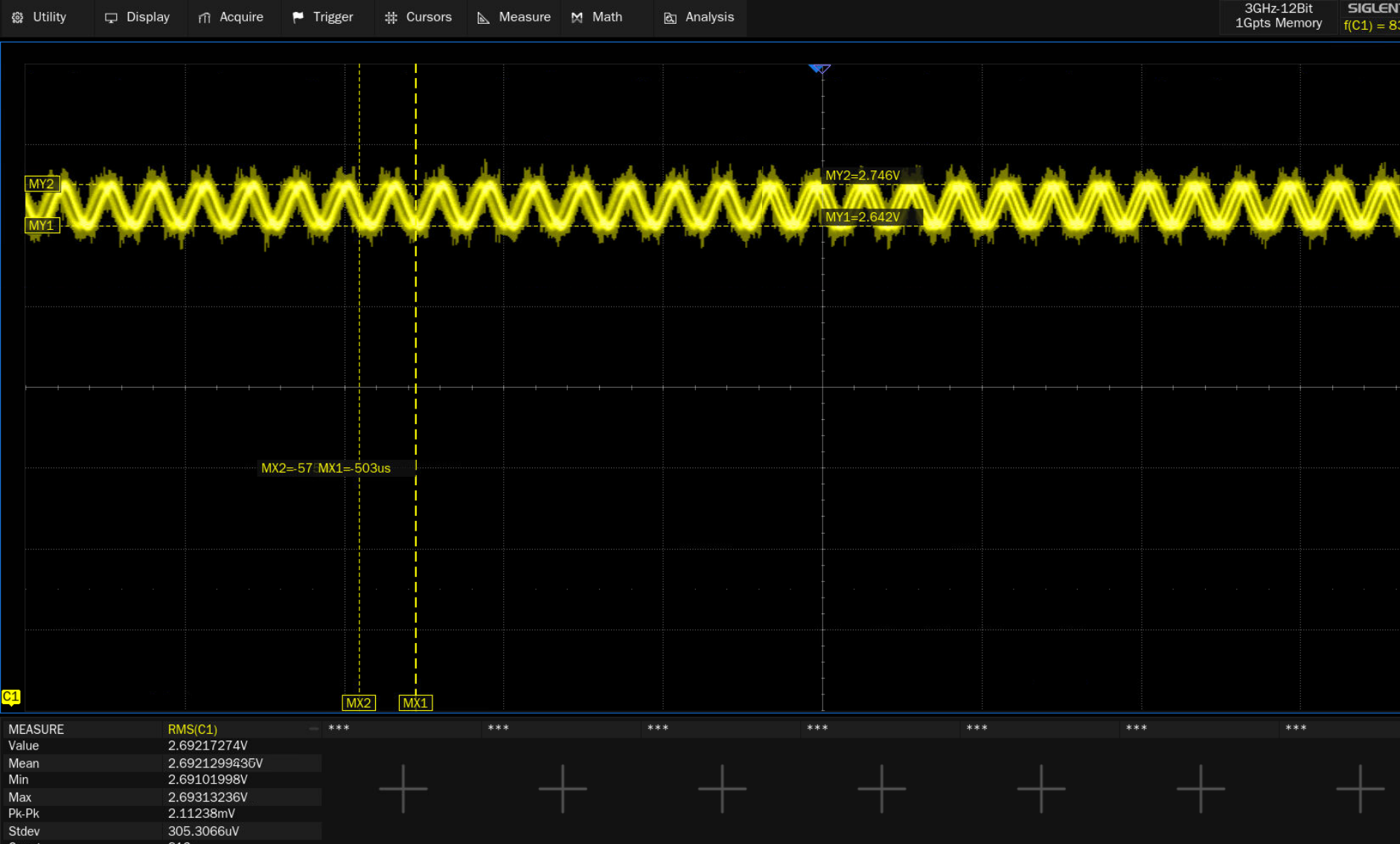This screenshot has width=1400, height=844.
Task: Click the RMS Value 2.69217274V
Action: pos(208,746)
